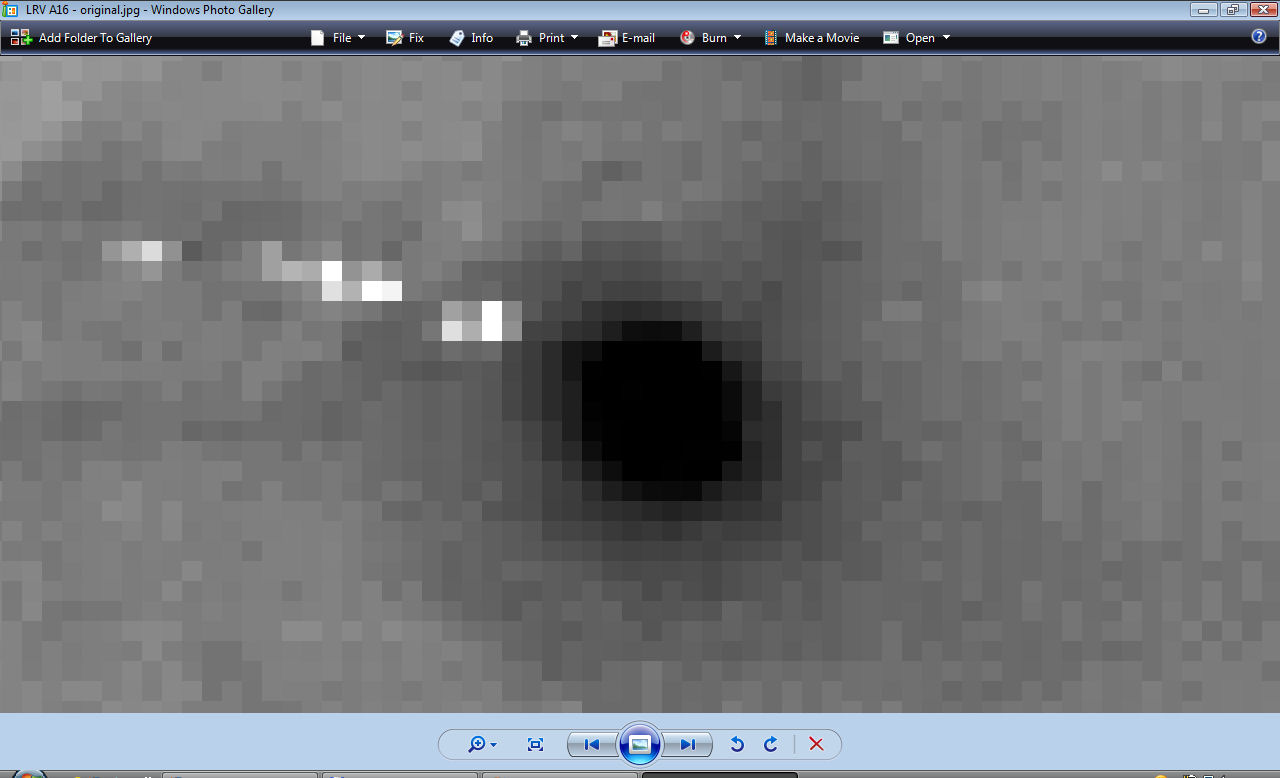The image size is (1280, 778).
Task: Open Help with the question mark icon
Action: coord(1259,37)
